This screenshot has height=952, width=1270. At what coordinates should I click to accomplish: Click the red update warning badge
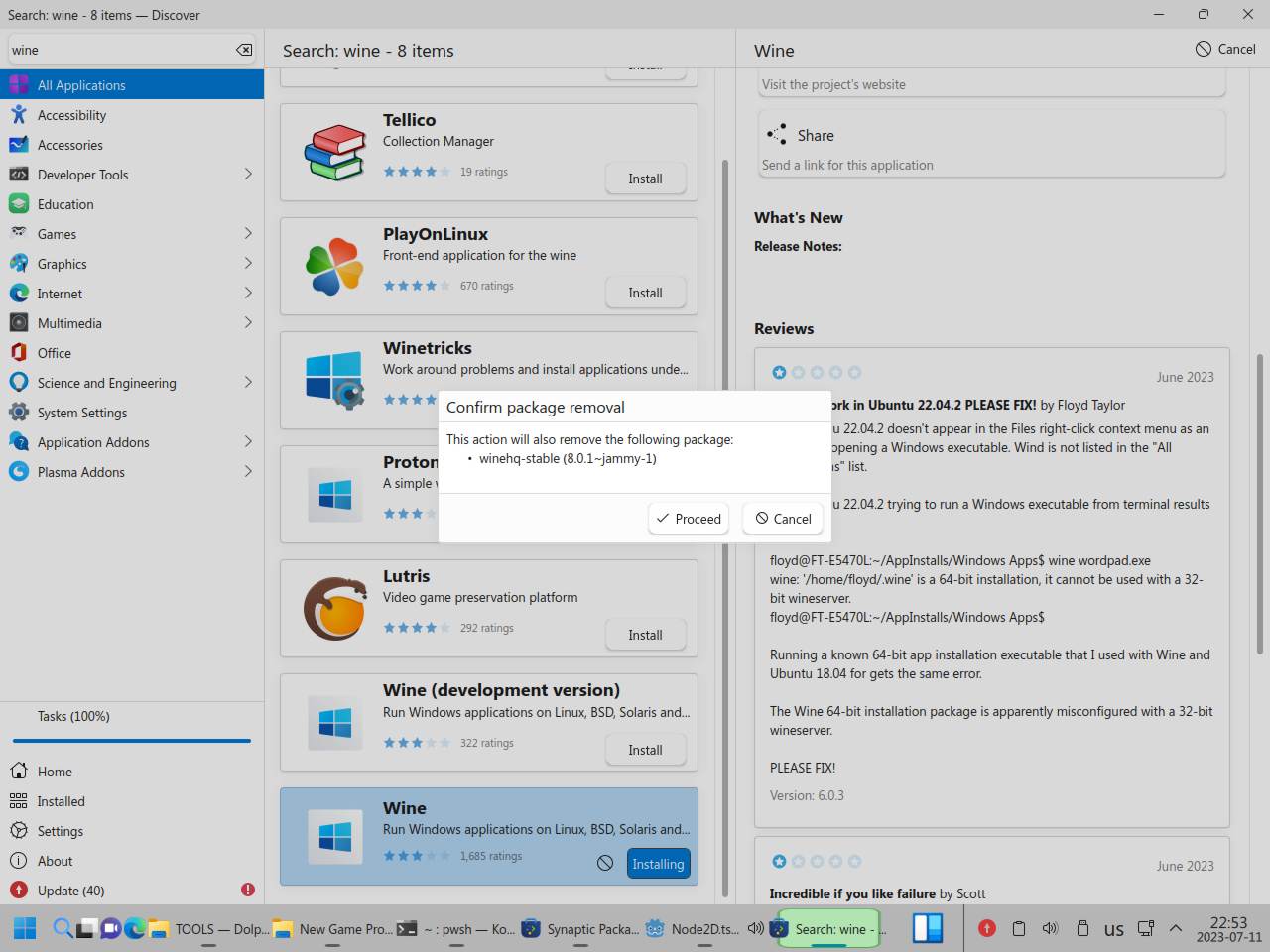(x=248, y=891)
